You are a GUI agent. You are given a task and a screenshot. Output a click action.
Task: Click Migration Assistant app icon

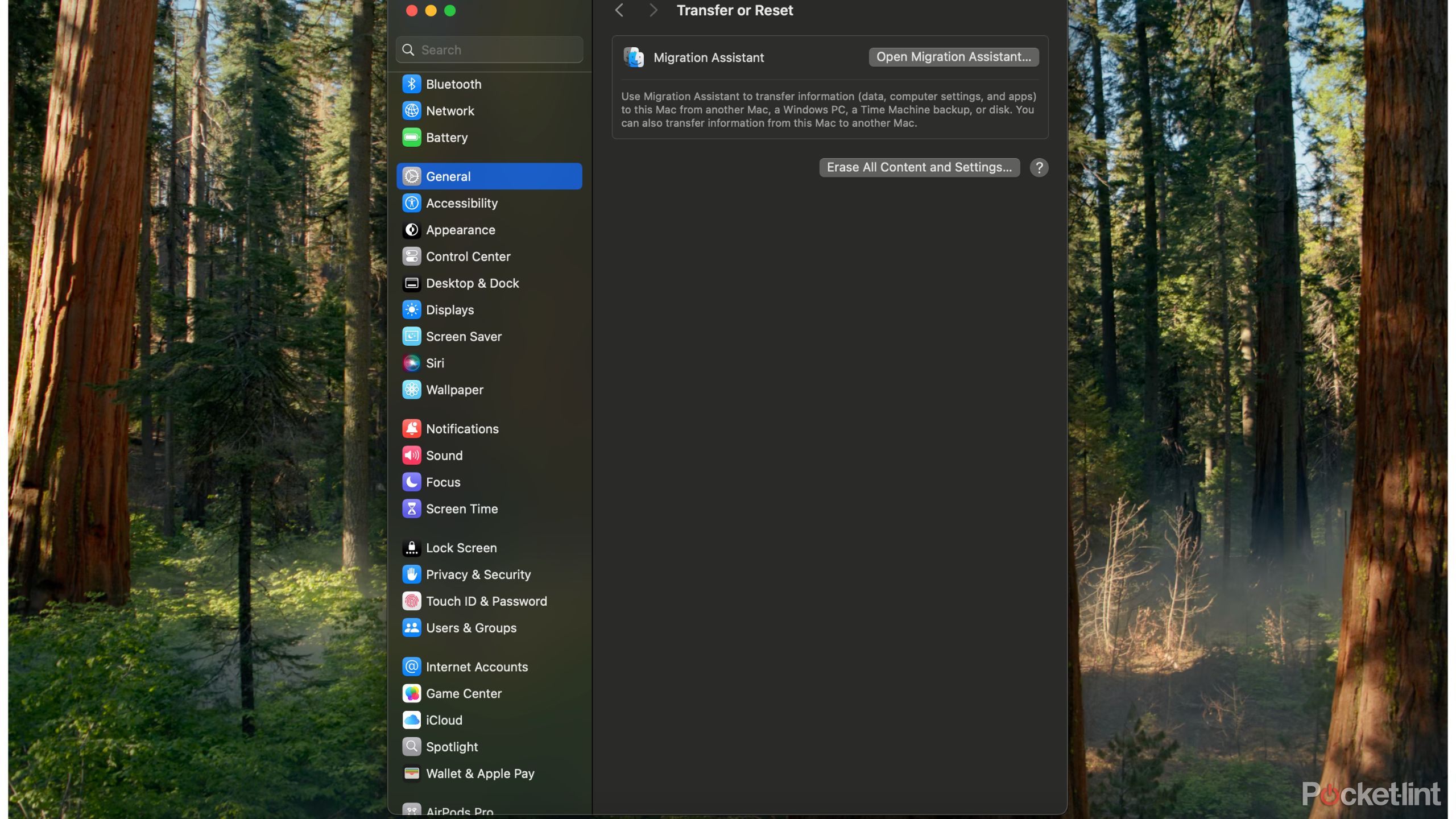[x=634, y=57]
